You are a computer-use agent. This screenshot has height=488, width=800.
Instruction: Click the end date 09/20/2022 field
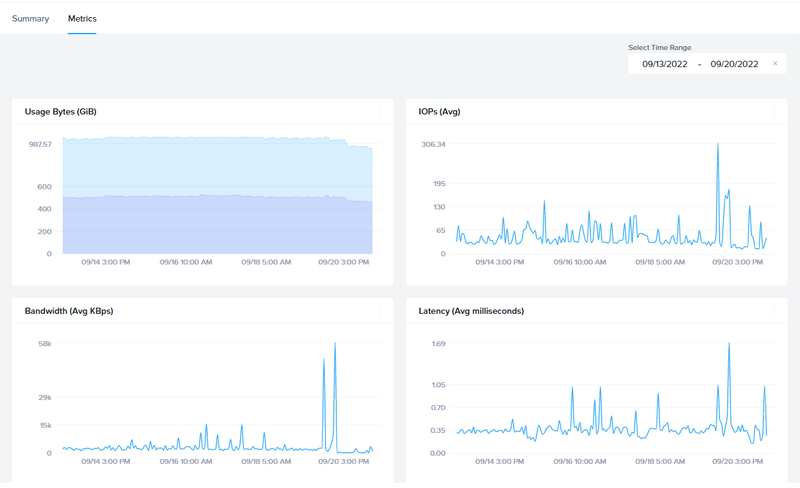coord(734,64)
